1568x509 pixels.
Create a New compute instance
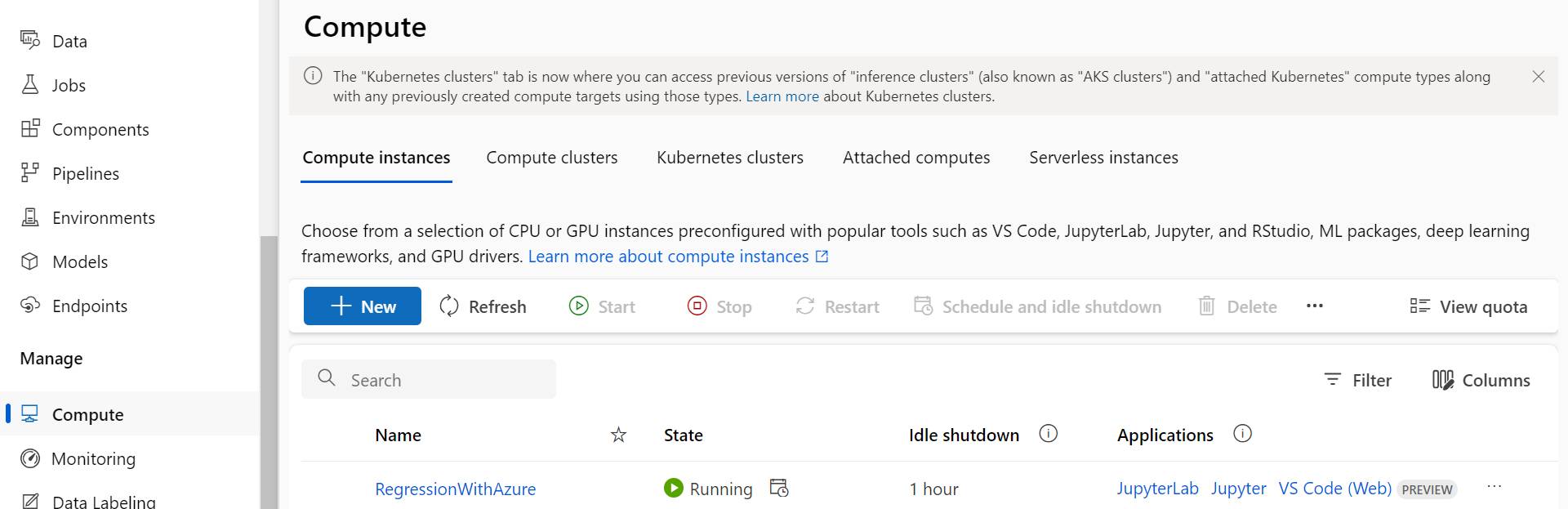coord(363,306)
